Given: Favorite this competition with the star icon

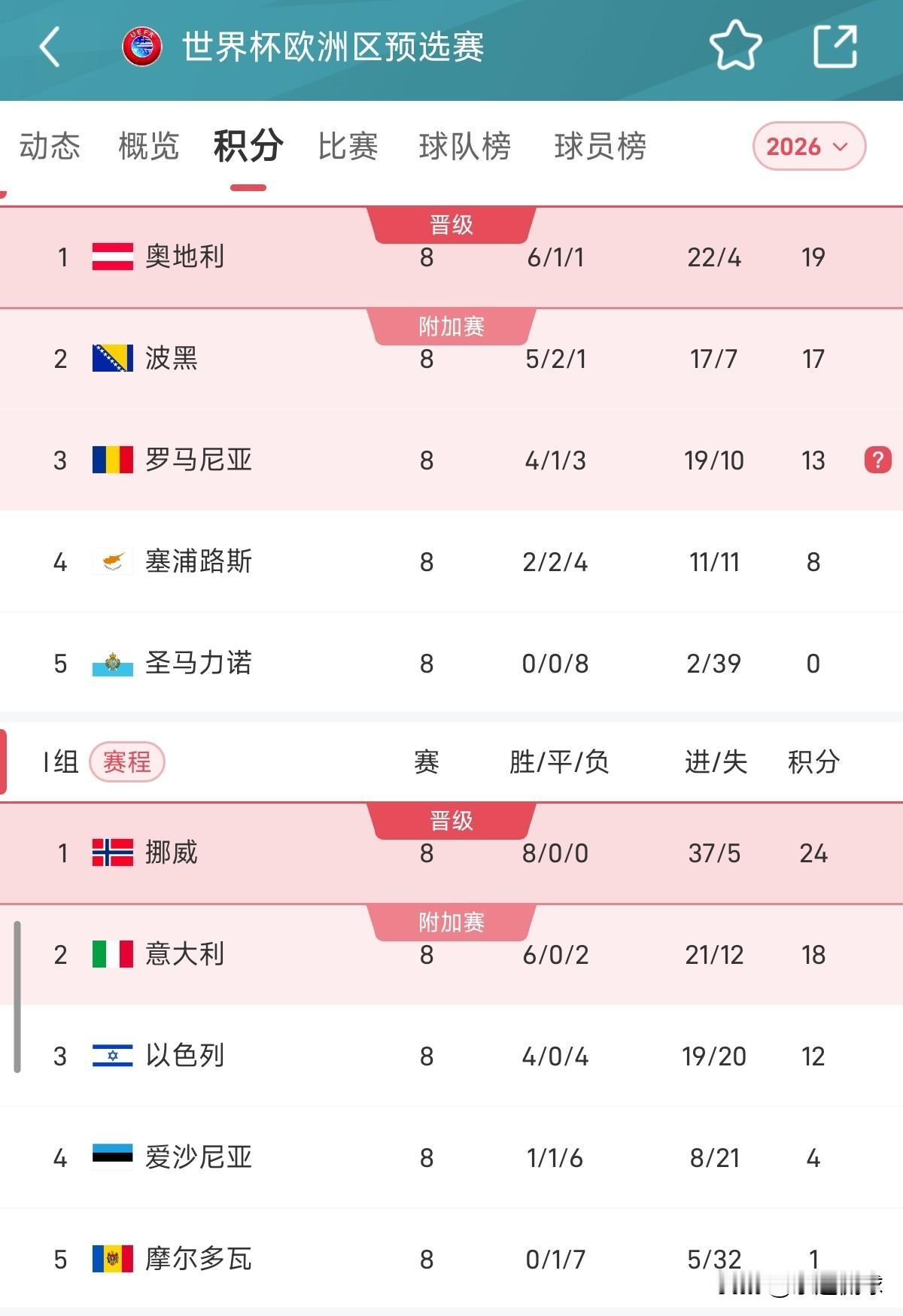Looking at the screenshot, I should click(735, 46).
